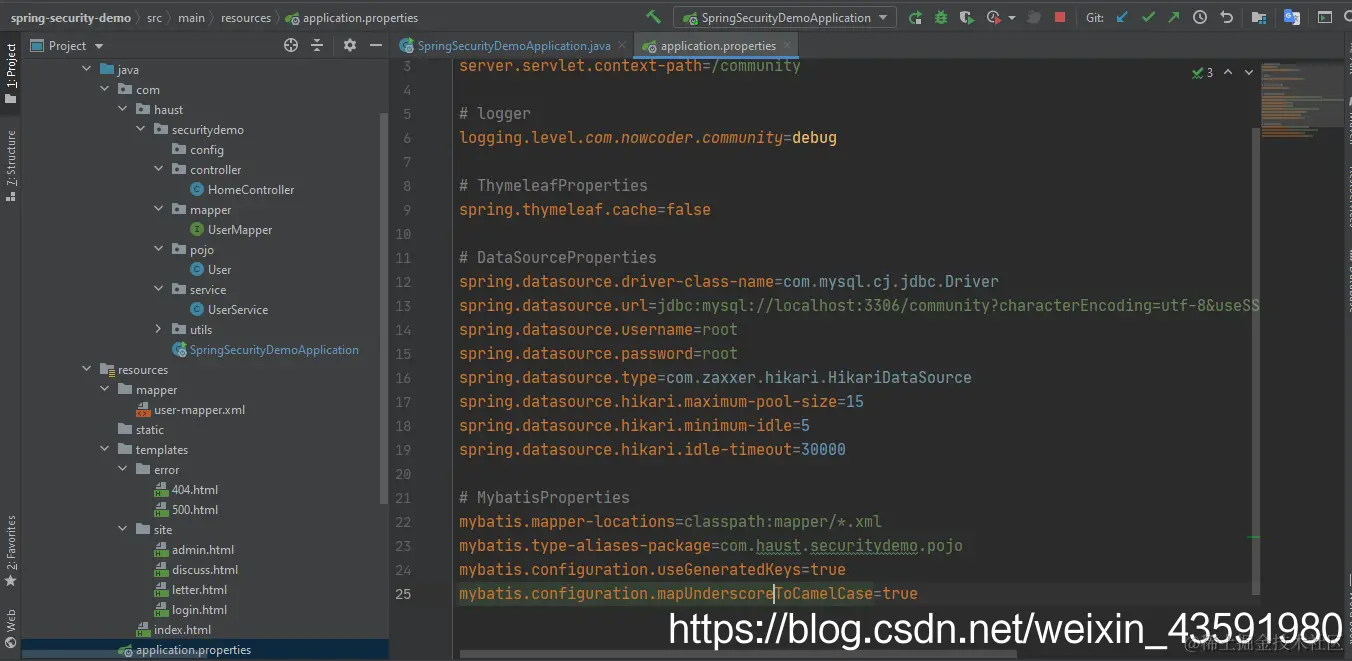Click Git Push green arrow
1352x661 pixels.
[x=1173, y=18]
